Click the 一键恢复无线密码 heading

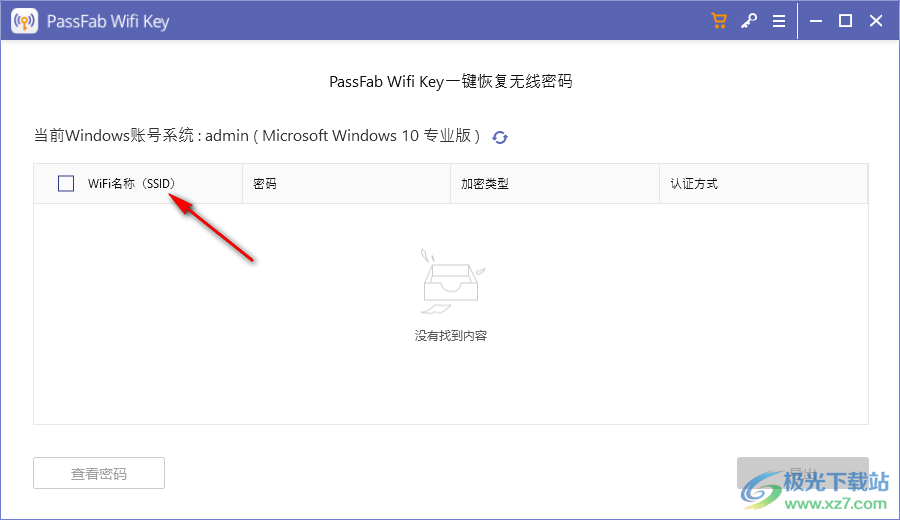click(x=451, y=82)
